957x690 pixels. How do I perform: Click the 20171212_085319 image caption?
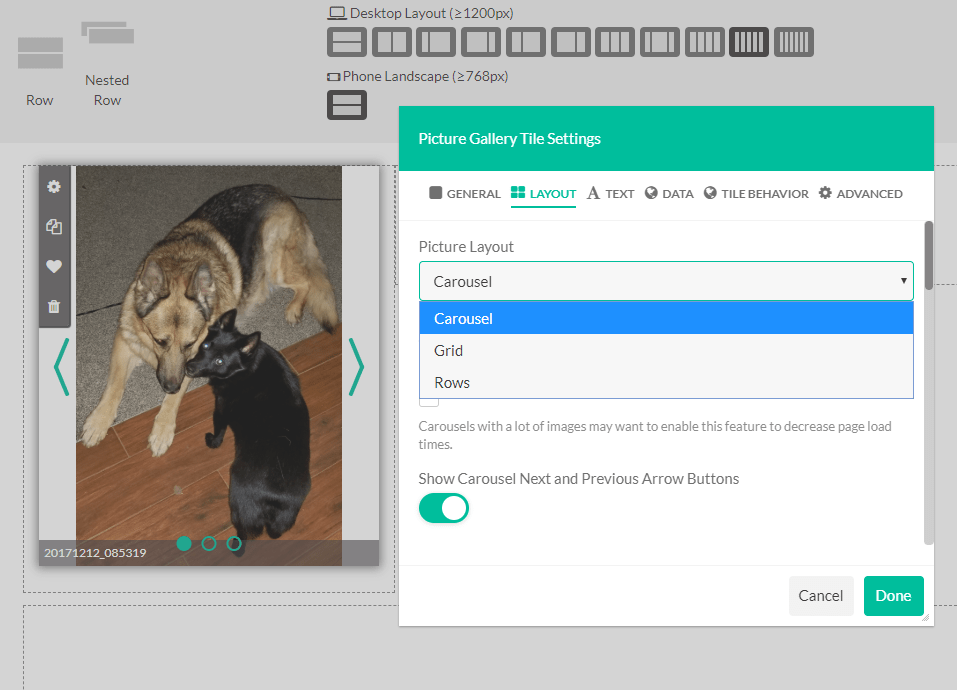click(x=95, y=553)
